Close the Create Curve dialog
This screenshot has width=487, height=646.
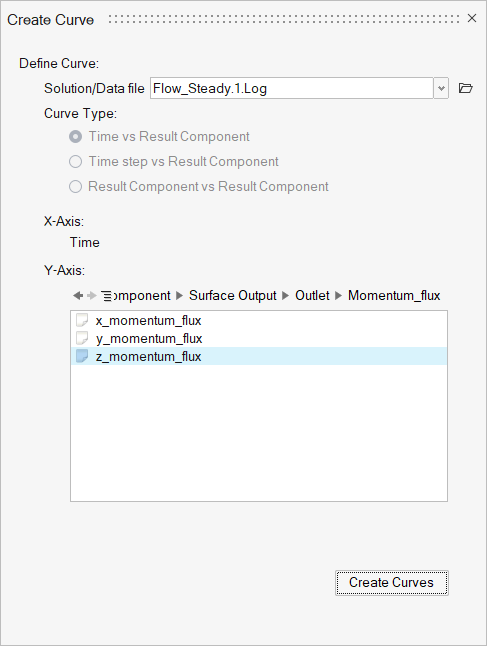pos(472,18)
